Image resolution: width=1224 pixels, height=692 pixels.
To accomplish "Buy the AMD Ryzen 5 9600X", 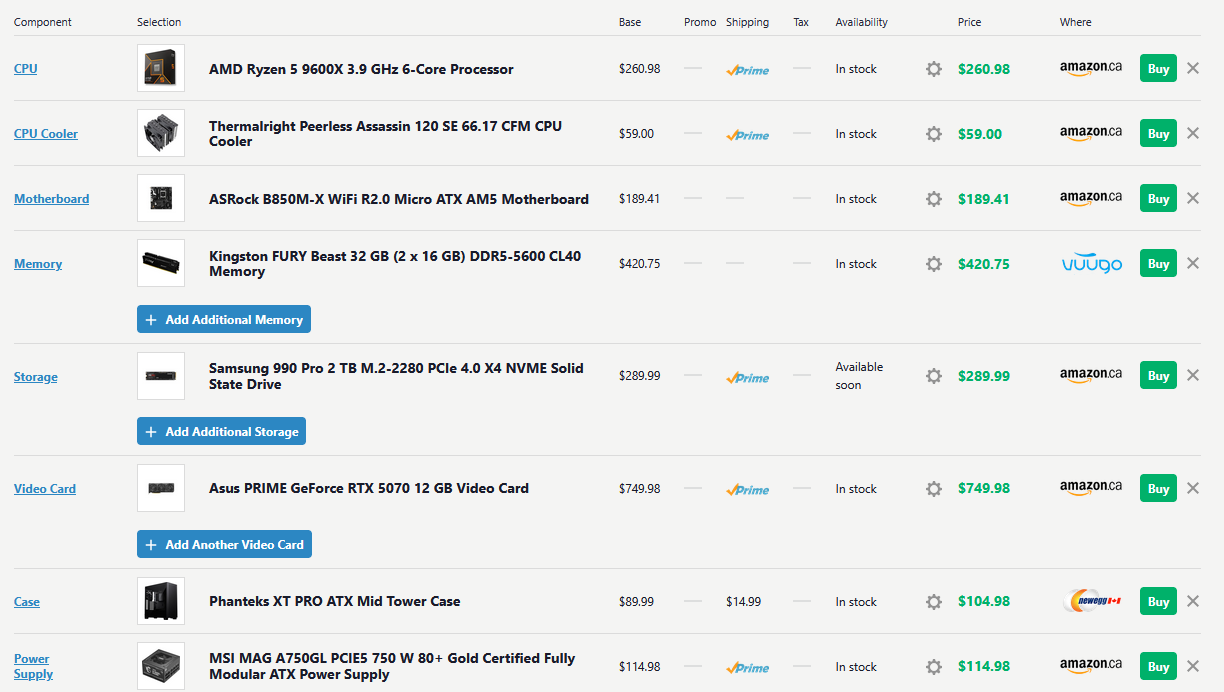I will click(x=1158, y=69).
